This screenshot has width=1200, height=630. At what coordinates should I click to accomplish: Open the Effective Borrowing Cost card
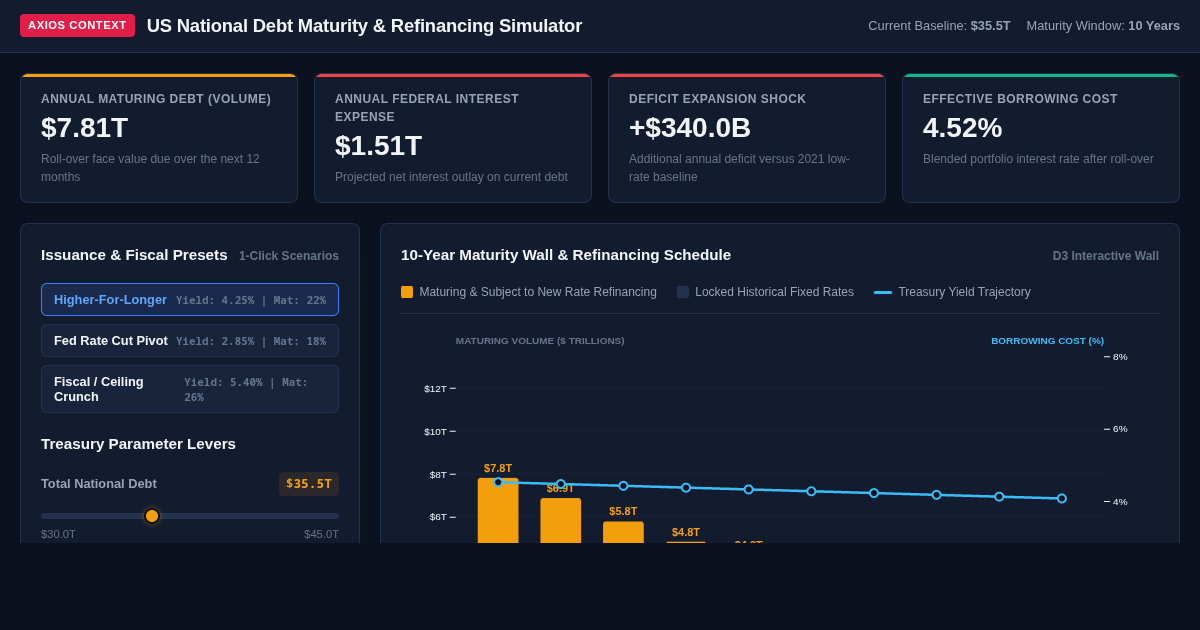(x=1041, y=138)
